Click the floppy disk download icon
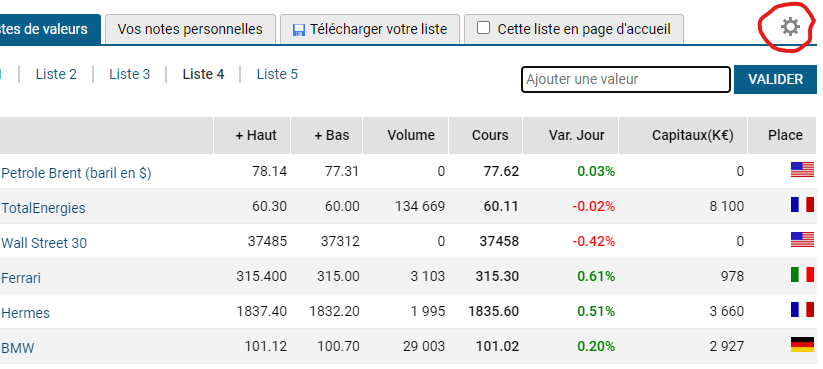 point(299,29)
